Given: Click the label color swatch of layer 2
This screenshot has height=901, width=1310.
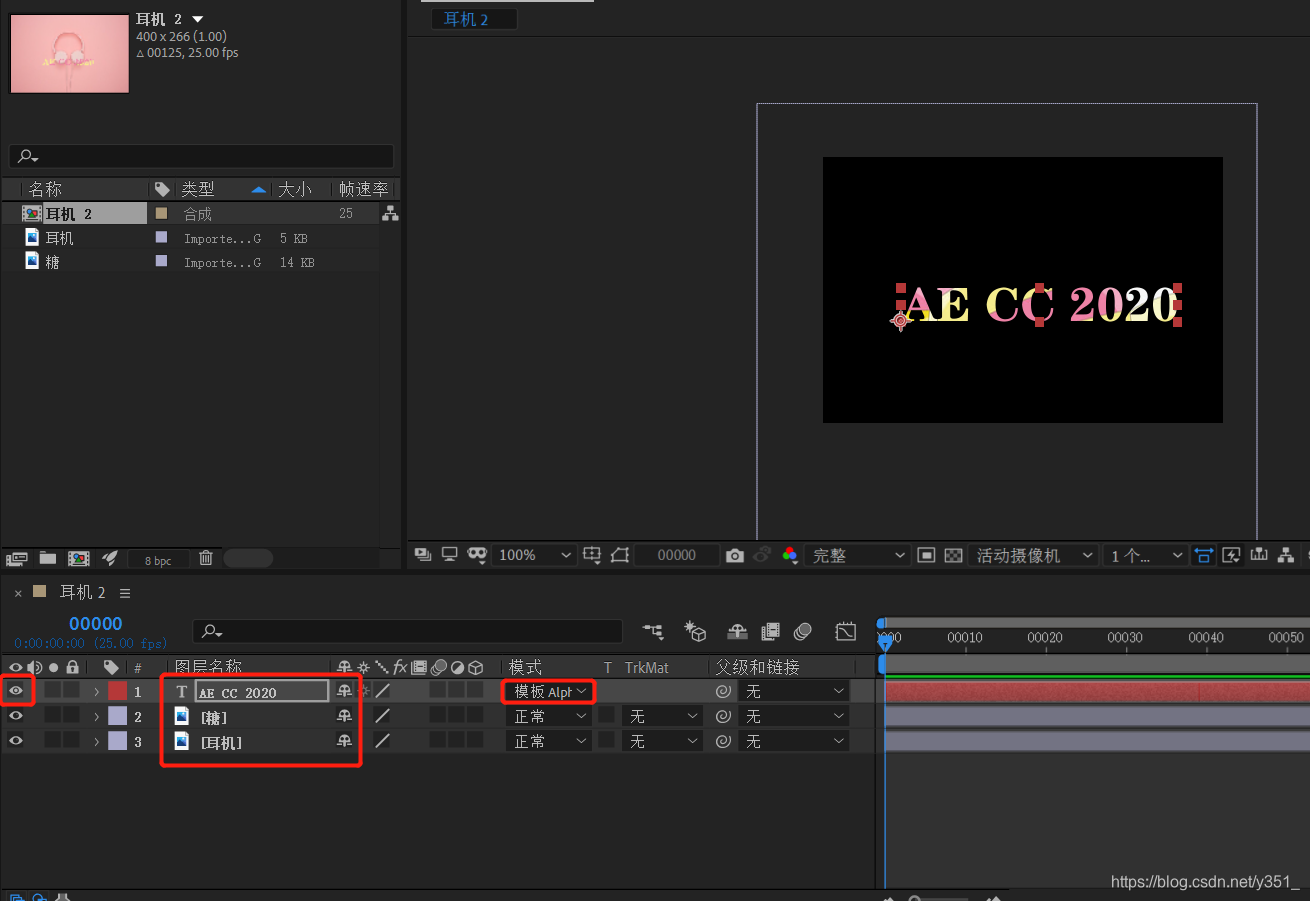Looking at the screenshot, I should click(x=118, y=716).
